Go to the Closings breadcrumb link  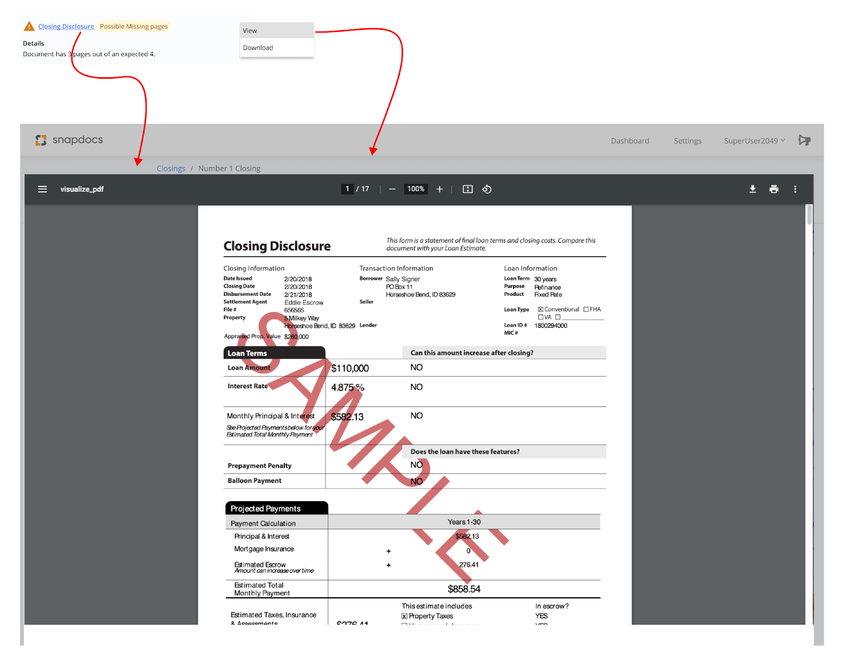tap(171, 168)
